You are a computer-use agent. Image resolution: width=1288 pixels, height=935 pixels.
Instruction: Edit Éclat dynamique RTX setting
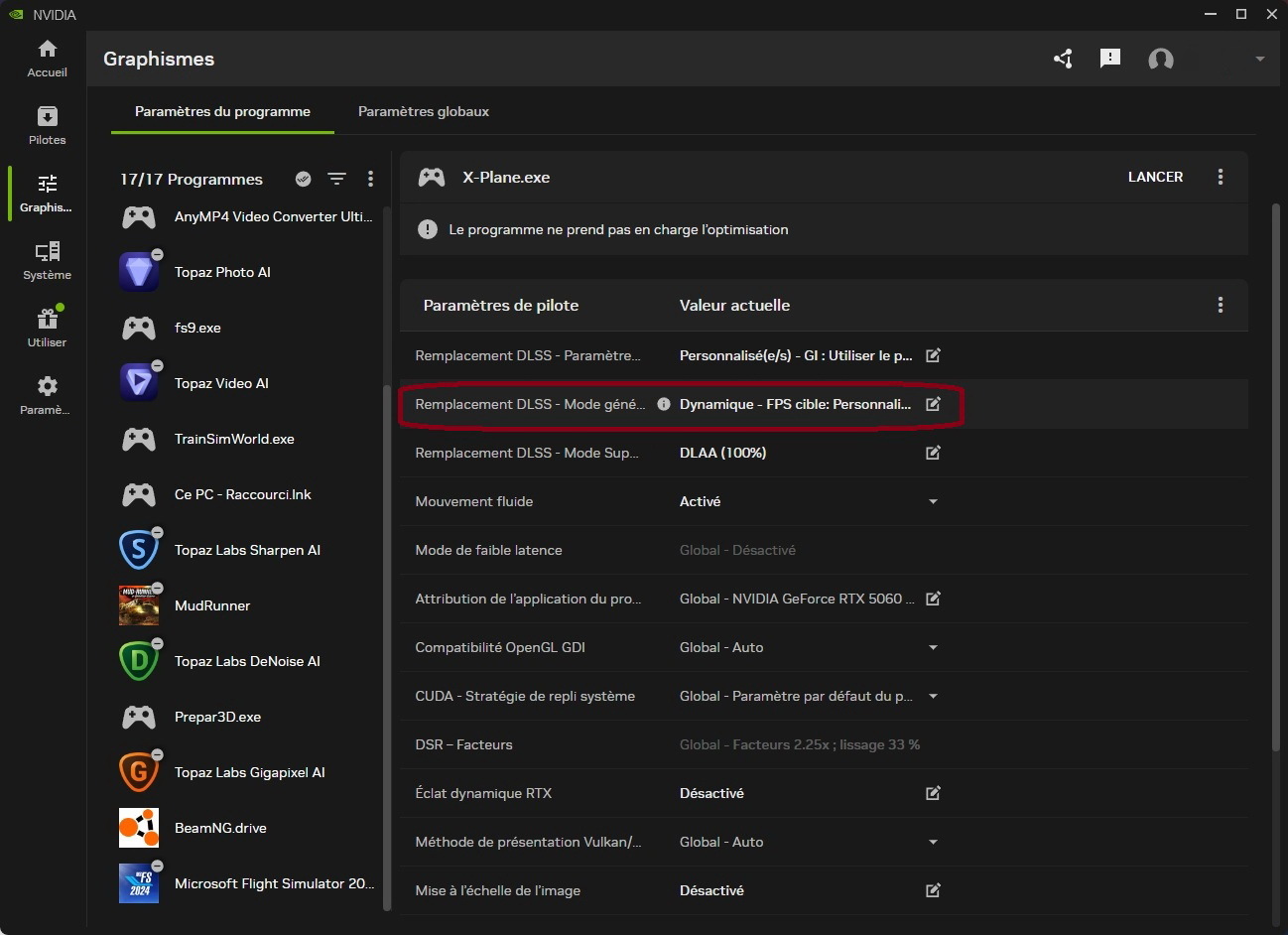[933, 793]
